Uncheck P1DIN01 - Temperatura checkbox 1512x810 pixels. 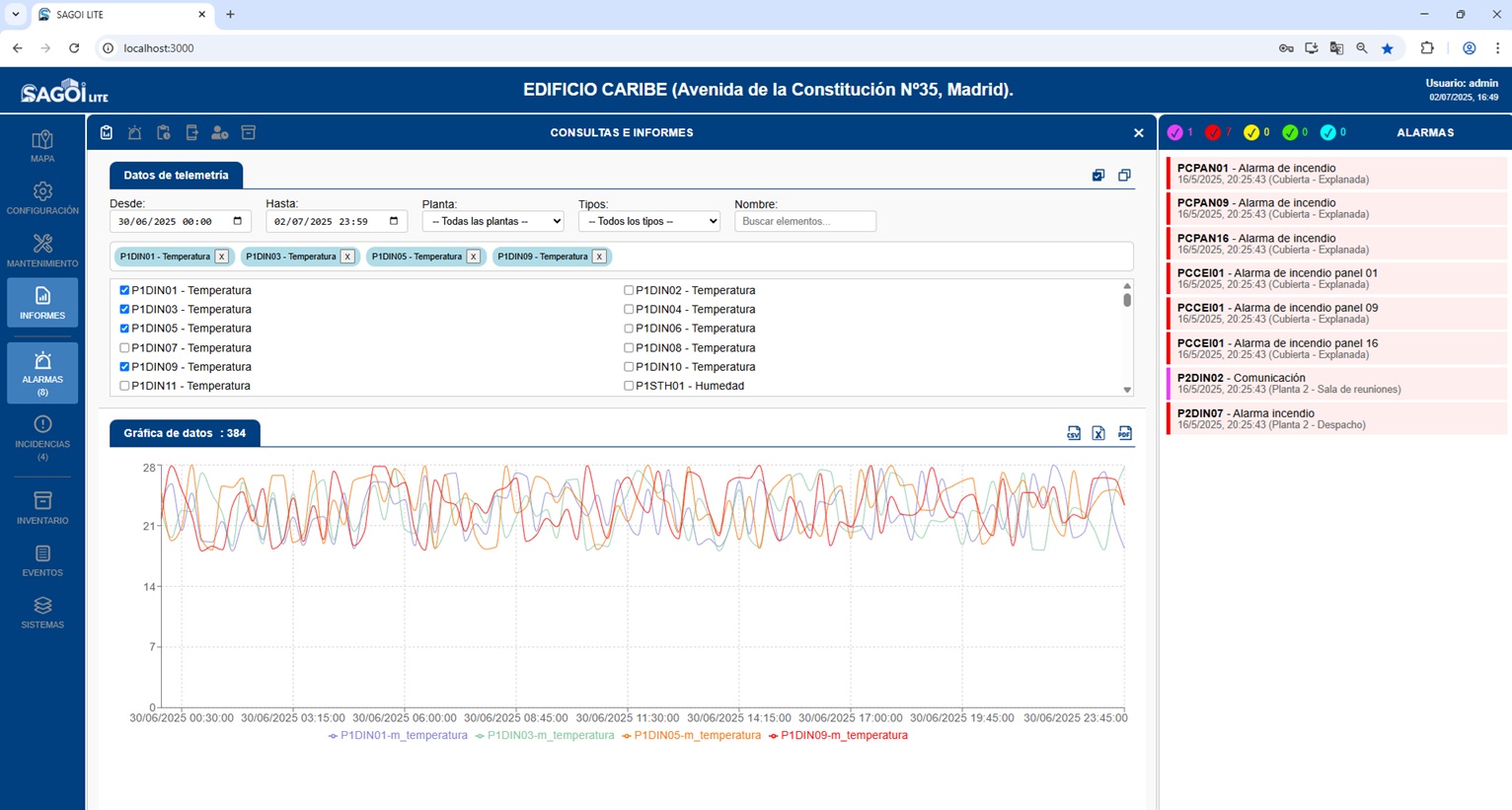(x=124, y=291)
